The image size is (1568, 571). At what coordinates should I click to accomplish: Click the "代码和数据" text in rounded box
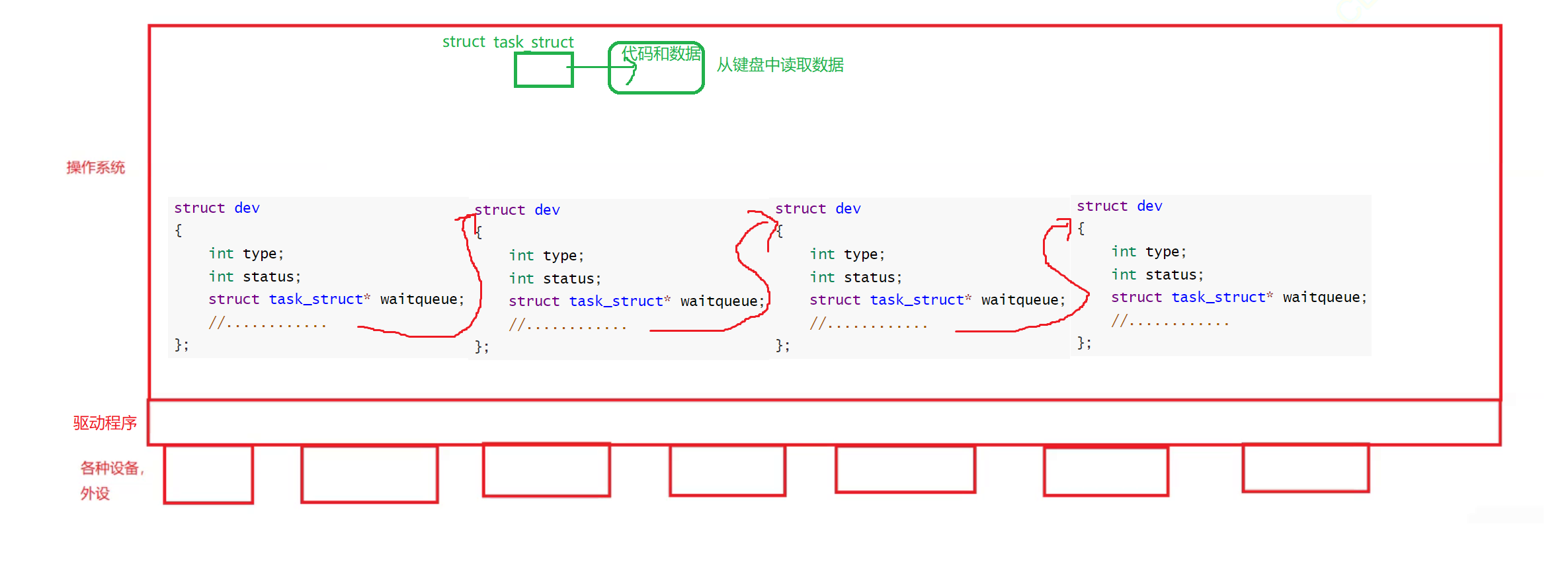pyautogui.click(x=661, y=54)
